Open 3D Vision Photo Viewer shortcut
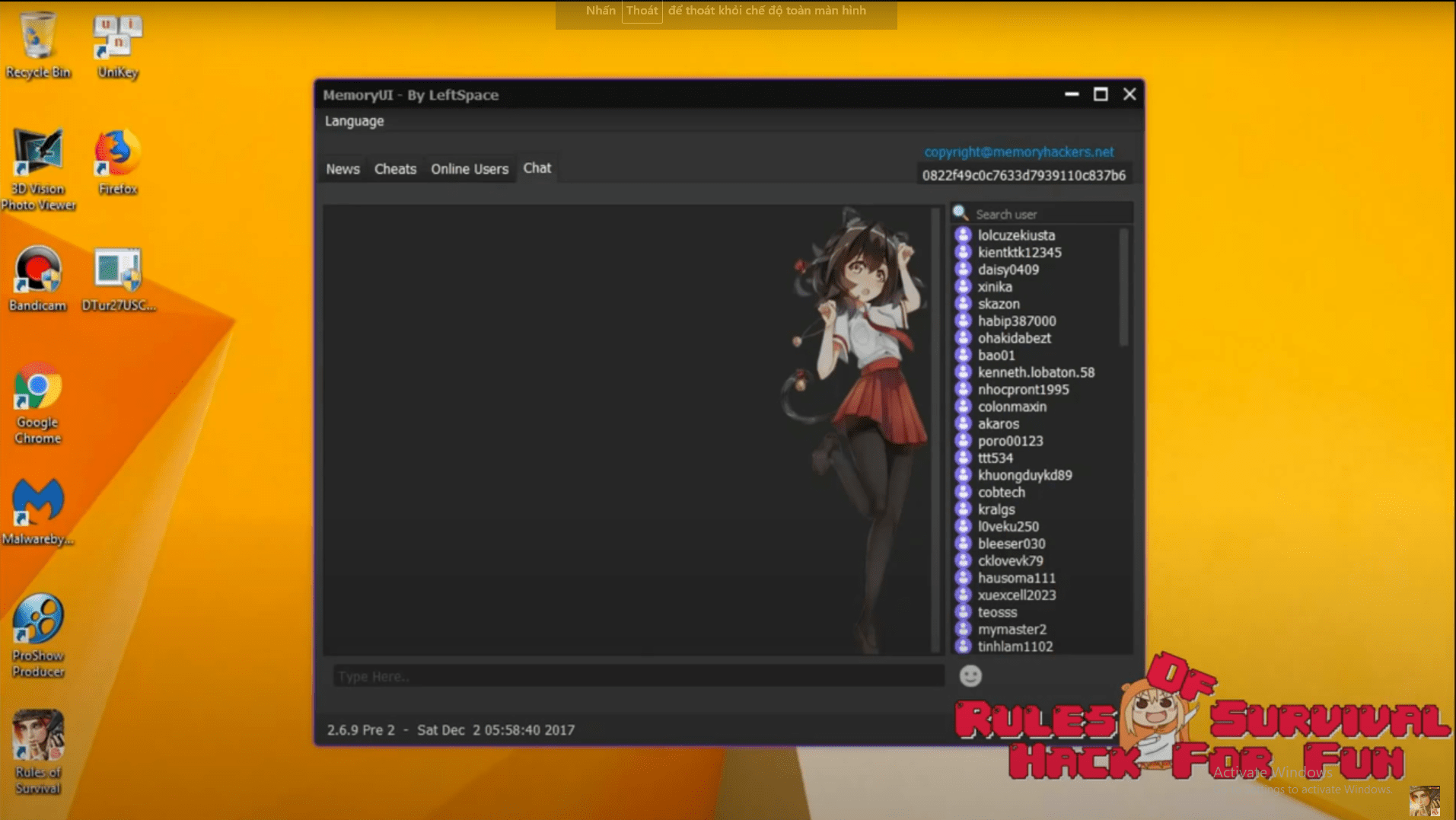Image resolution: width=1456 pixels, height=820 pixels. [38, 170]
